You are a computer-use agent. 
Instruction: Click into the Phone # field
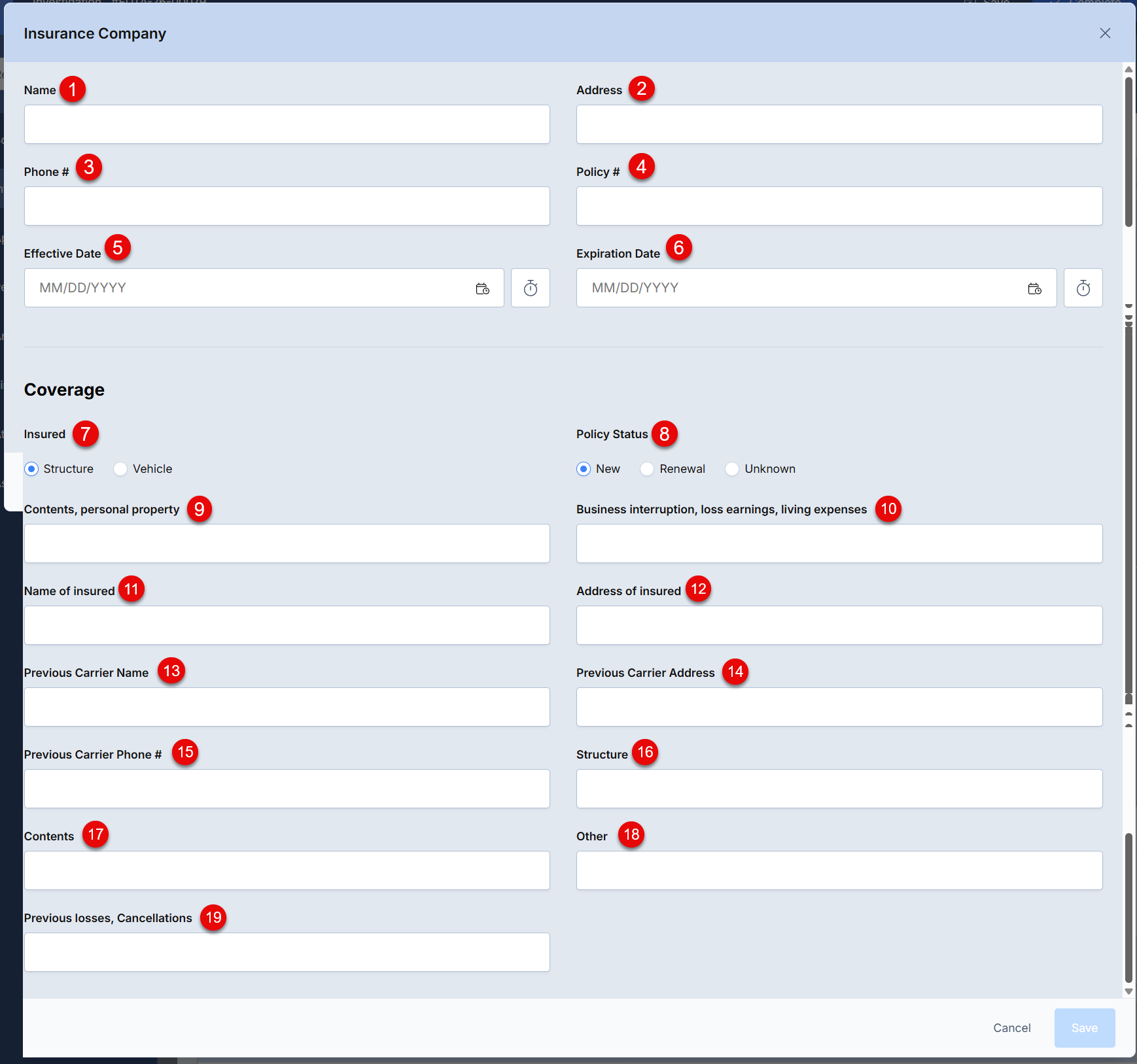point(287,206)
